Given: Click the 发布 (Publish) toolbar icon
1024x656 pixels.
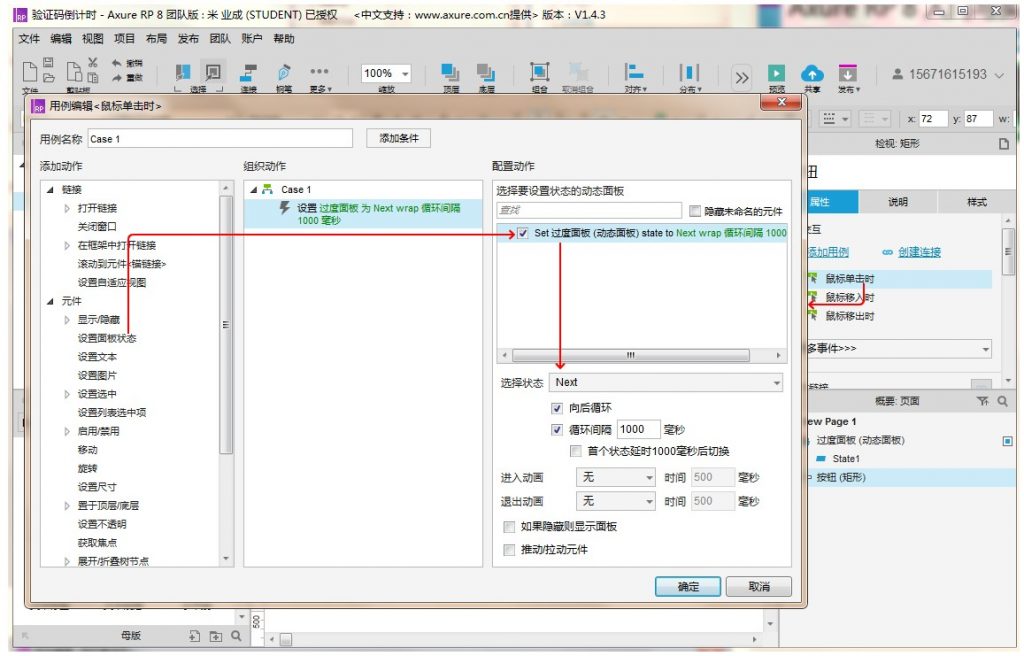Looking at the screenshot, I should click(x=848, y=74).
